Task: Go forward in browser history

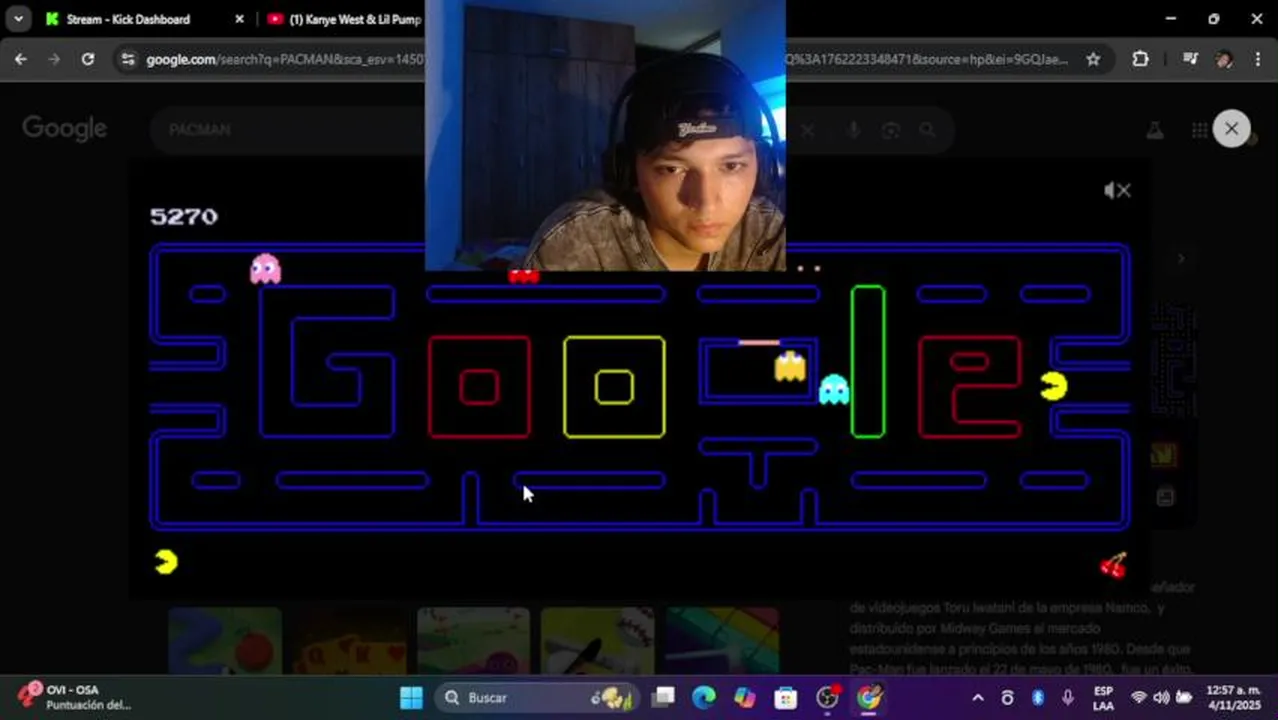Action: point(54,59)
